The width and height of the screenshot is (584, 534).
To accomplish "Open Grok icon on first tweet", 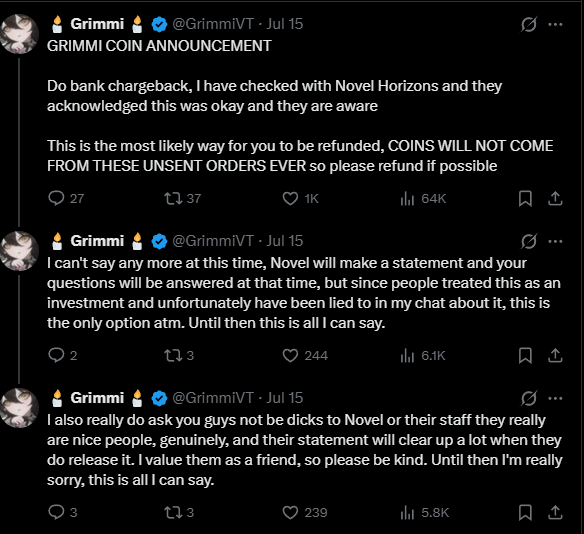I will (x=529, y=25).
